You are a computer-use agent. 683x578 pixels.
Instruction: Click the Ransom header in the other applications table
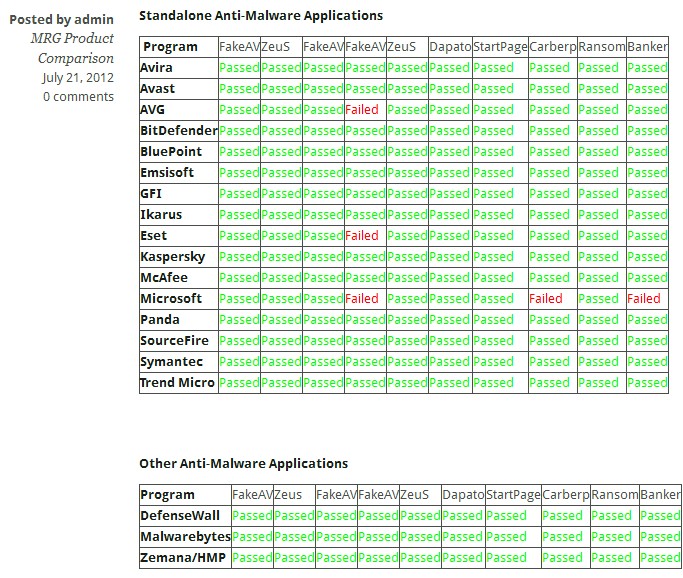click(x=615, y=494)
